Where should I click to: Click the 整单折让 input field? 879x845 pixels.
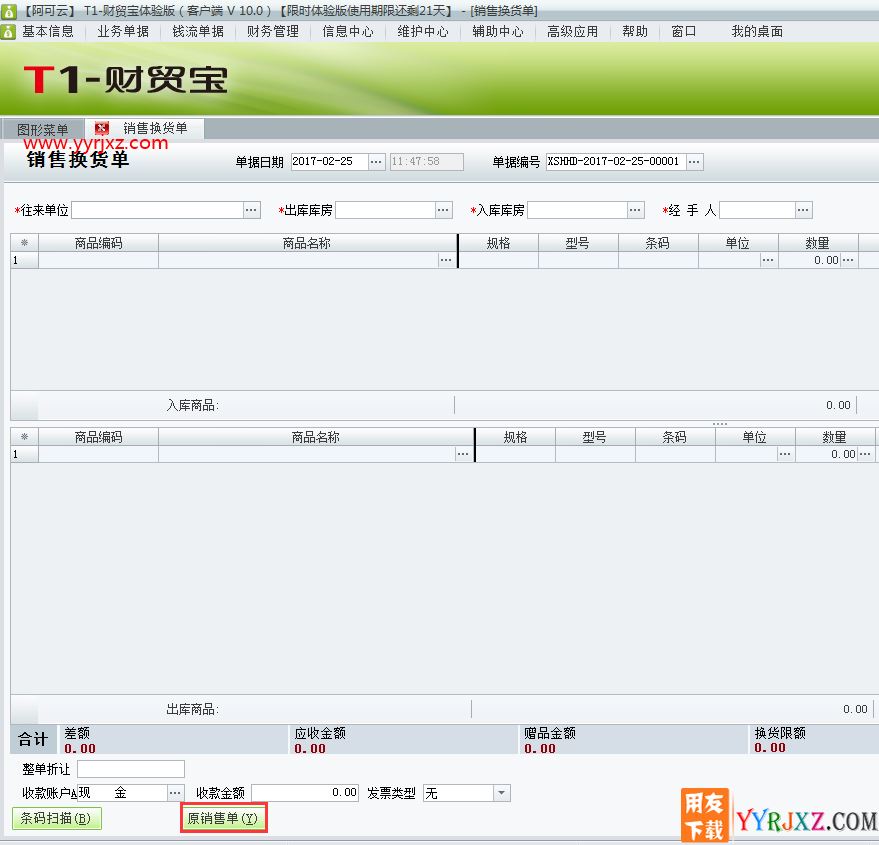pyautogui.click(x=131, y=769)
